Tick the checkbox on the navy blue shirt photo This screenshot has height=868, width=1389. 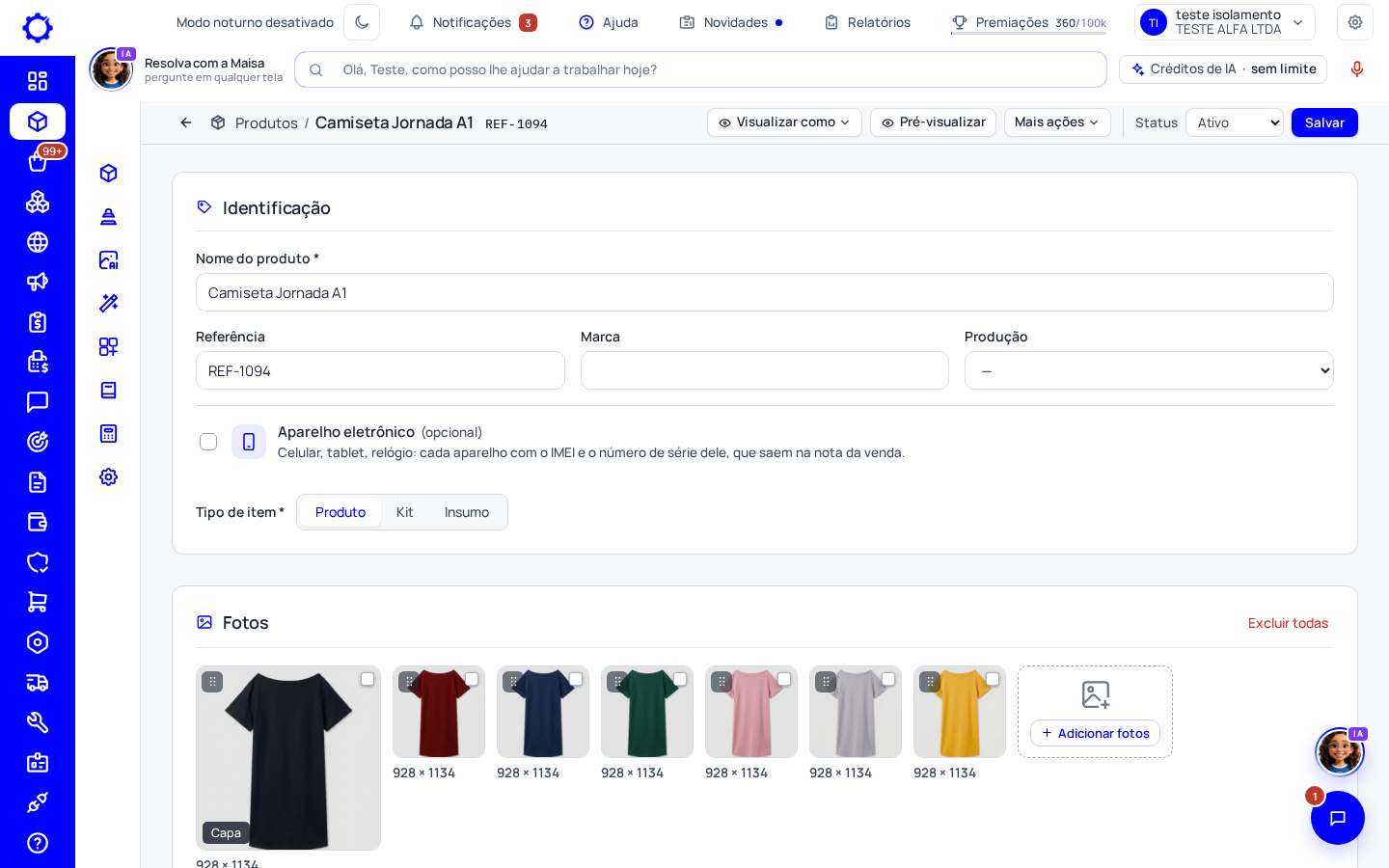tap(576, 679)
